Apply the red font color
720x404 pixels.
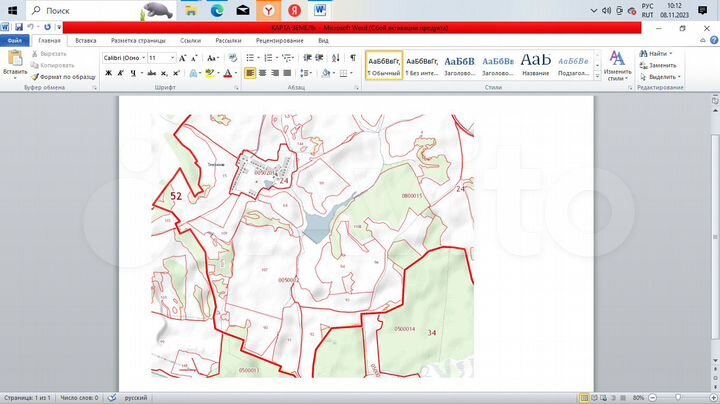click(x=228, y=73)
